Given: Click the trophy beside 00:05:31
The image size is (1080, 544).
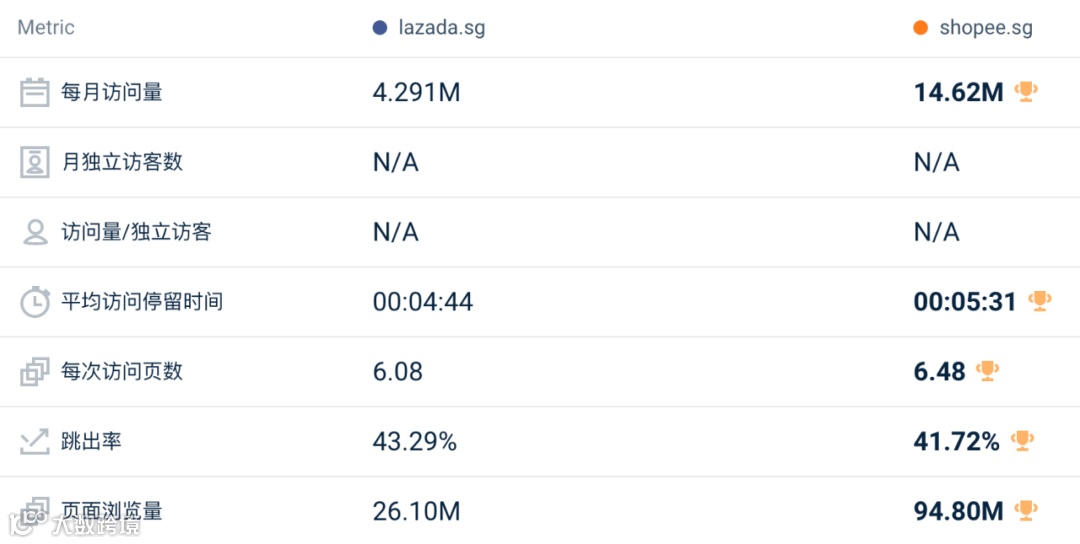Looking at the screenshot, I should pyautogui.click(x=1040, y=301).
